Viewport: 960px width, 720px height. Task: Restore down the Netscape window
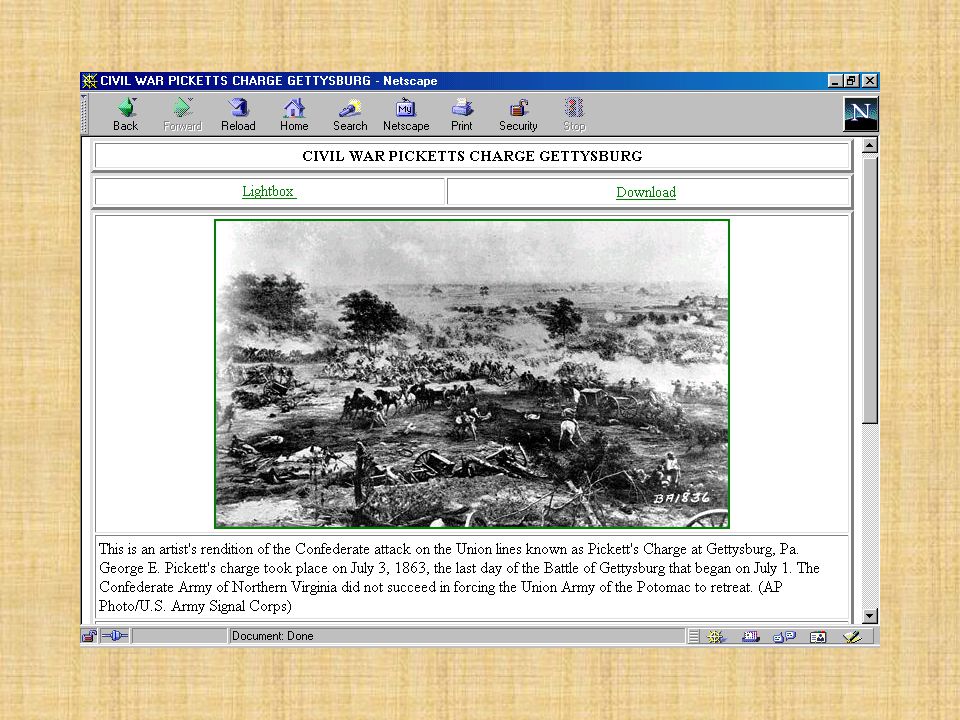[852, 81]
